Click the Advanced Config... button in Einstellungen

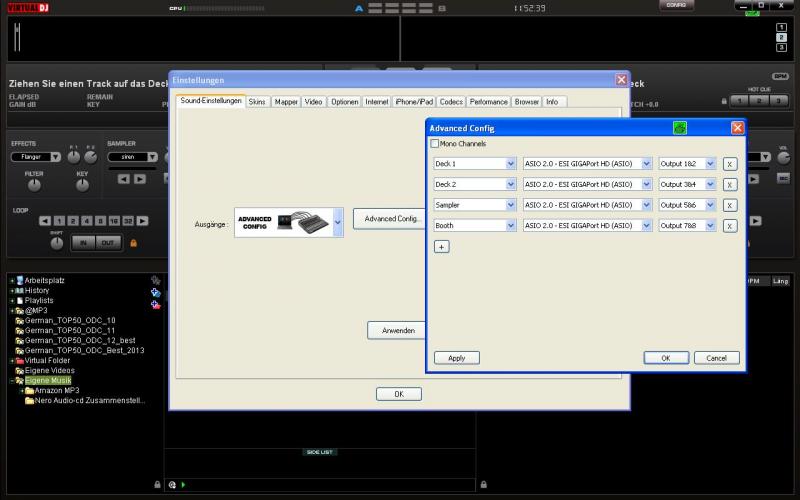tap(390, 219)
